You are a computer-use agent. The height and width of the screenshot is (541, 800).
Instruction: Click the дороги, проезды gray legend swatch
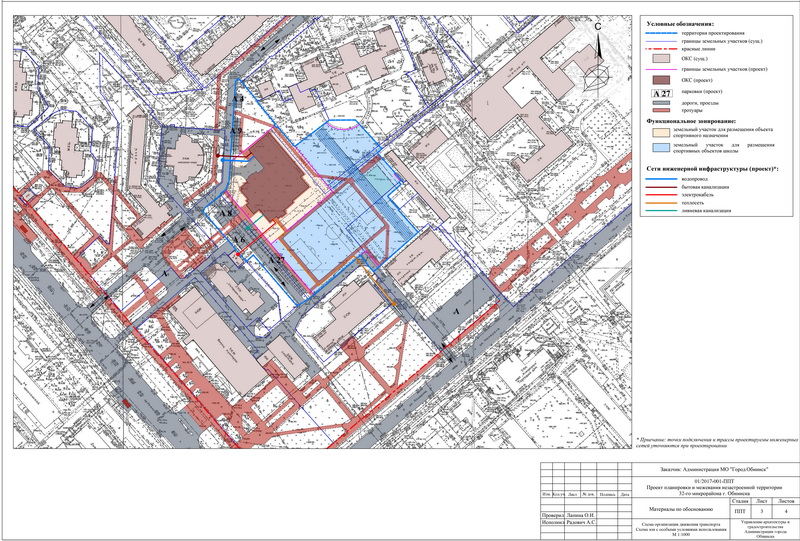click(x=660, y=103)
